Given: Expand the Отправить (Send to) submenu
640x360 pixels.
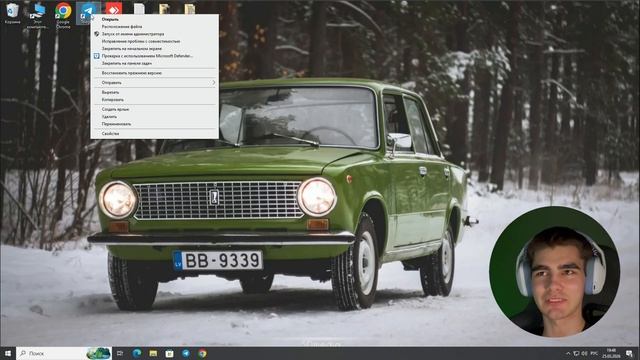Looking at the screenshot, I should pos(155,83).
